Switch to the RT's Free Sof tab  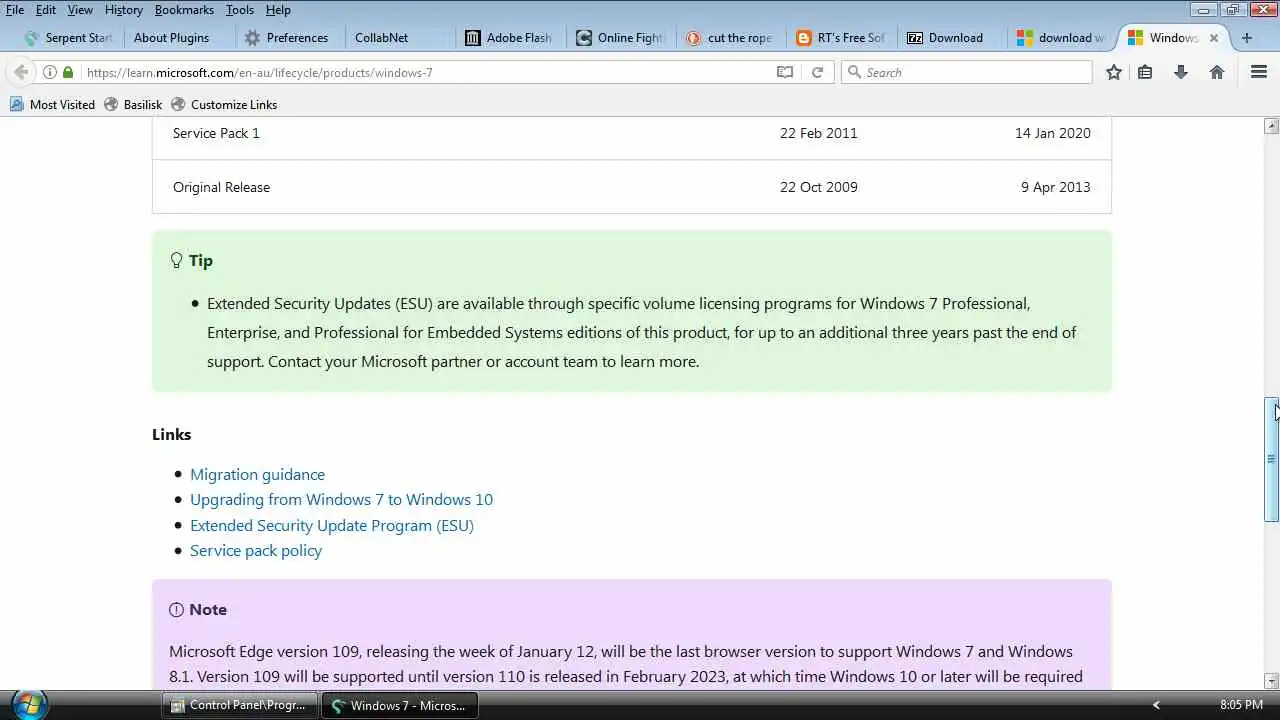pos(840,38)
